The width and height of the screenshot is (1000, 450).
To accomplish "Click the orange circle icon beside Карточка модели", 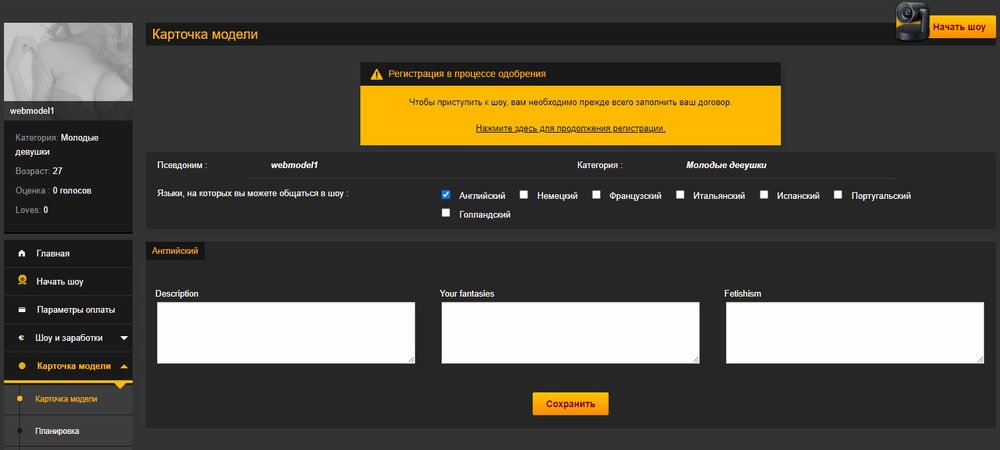I will pos(22,366).
